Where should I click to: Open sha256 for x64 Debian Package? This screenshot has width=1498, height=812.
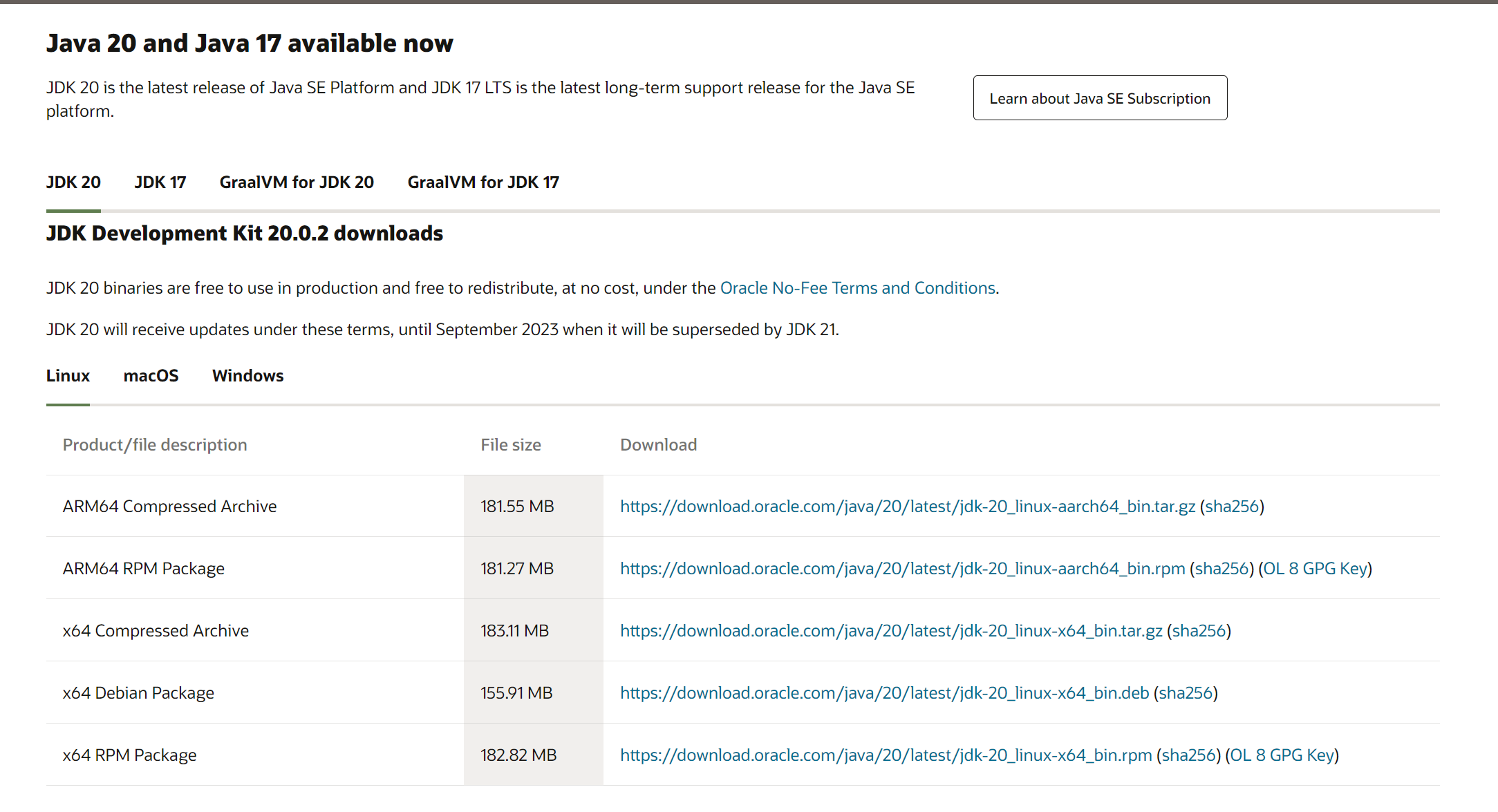[x=1186, y=693]
